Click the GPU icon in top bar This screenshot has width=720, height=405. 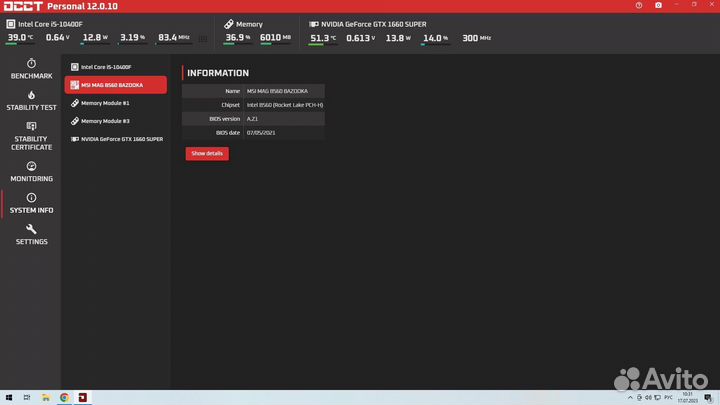point(314,24)
